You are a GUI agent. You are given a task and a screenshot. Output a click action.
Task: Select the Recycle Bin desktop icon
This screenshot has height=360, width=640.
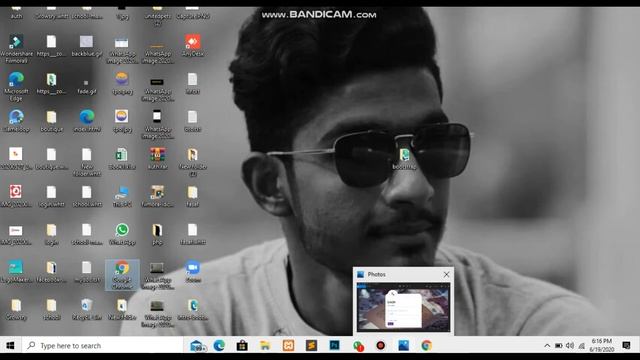point(87,309)
